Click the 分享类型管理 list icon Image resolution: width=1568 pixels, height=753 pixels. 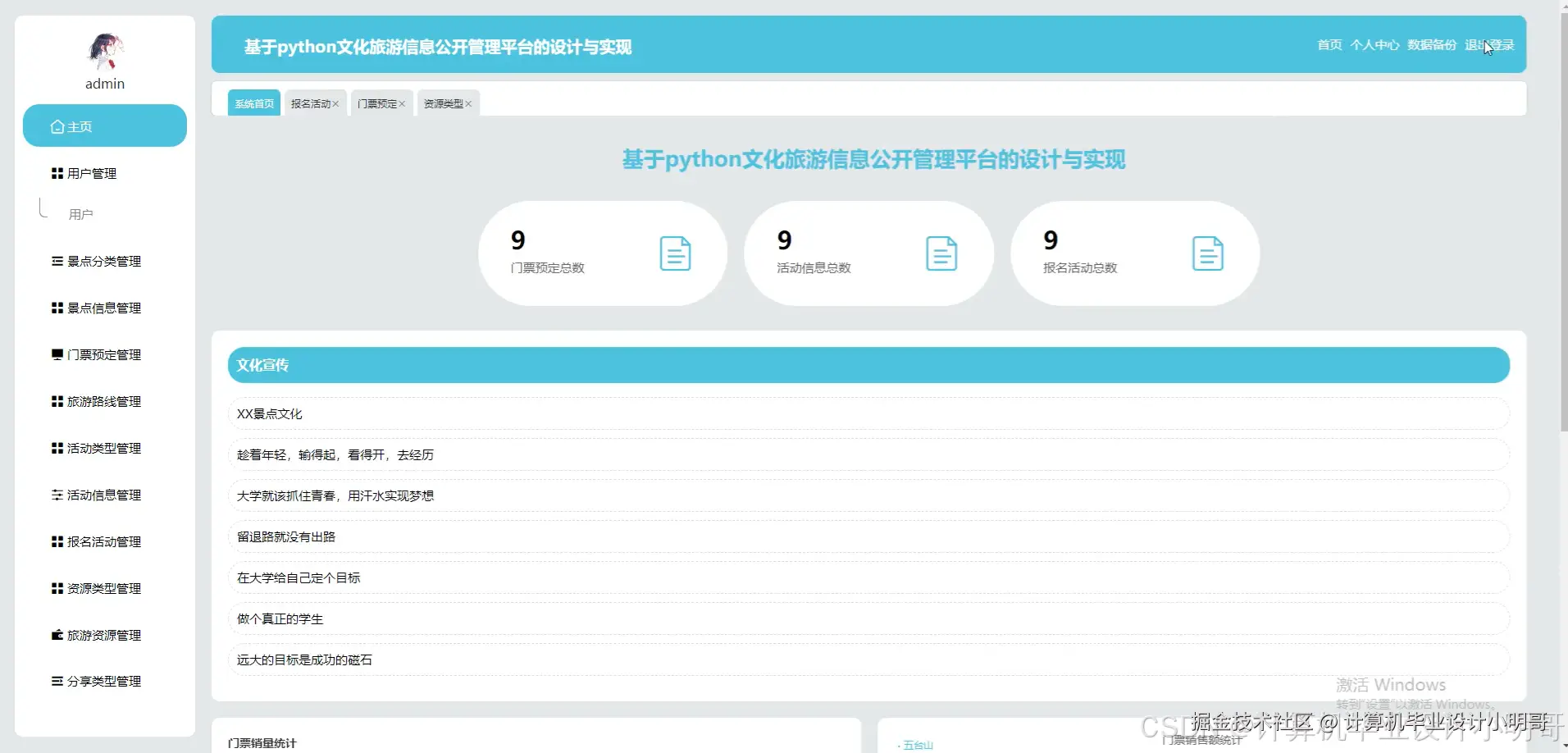tap(57, 681)
